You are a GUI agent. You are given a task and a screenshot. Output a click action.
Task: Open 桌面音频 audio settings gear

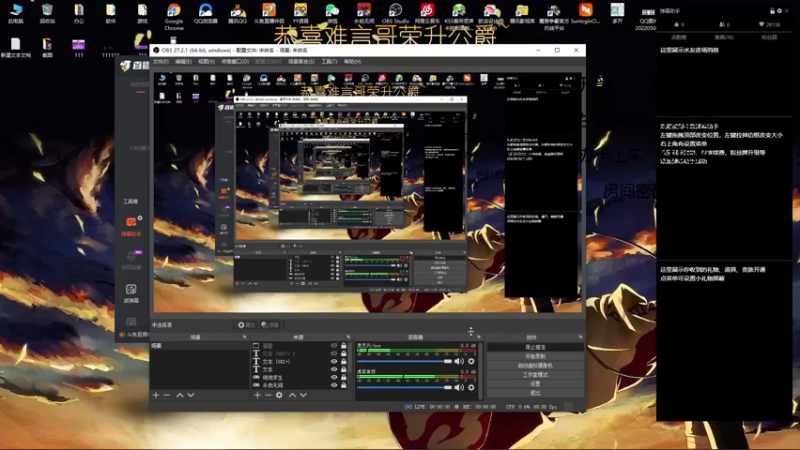tap(471, 387)
